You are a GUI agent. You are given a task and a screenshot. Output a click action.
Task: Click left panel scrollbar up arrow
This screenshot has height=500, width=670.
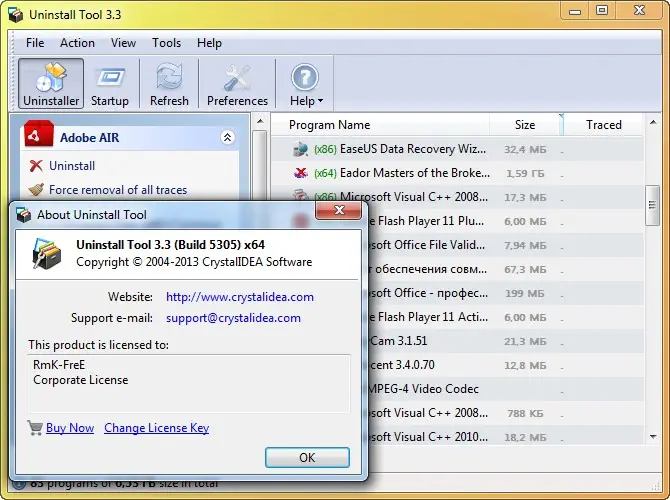[260, 121]
